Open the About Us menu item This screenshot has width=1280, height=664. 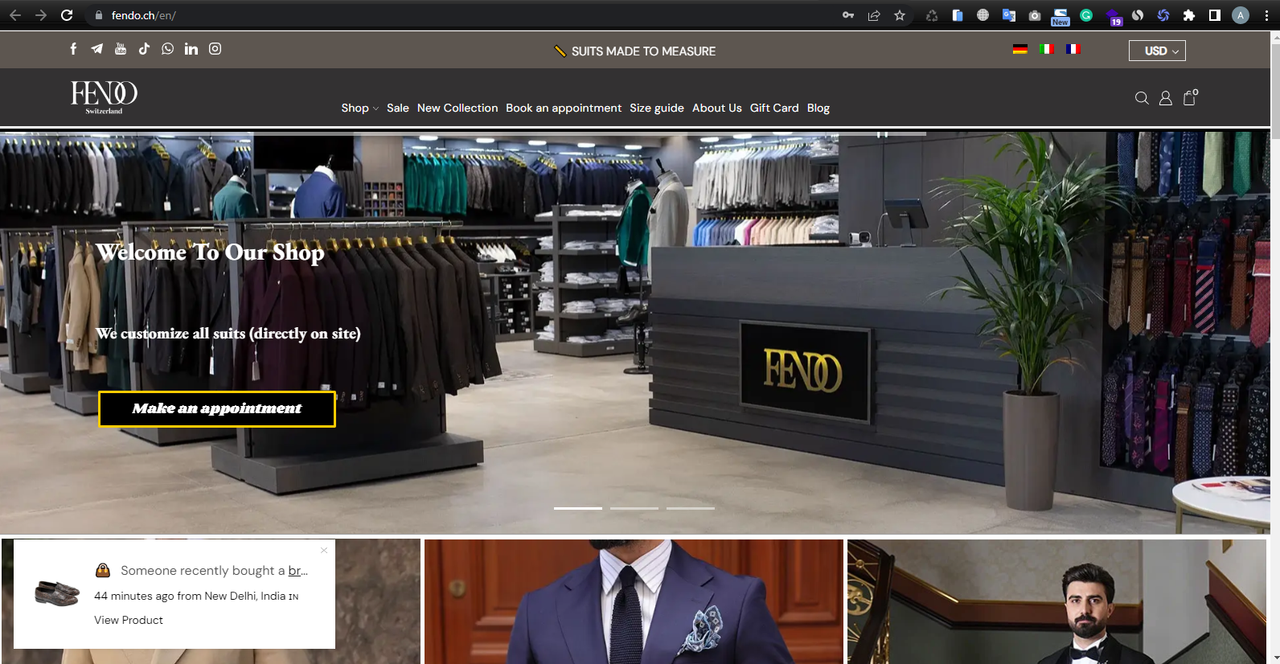tap(717, 108)
